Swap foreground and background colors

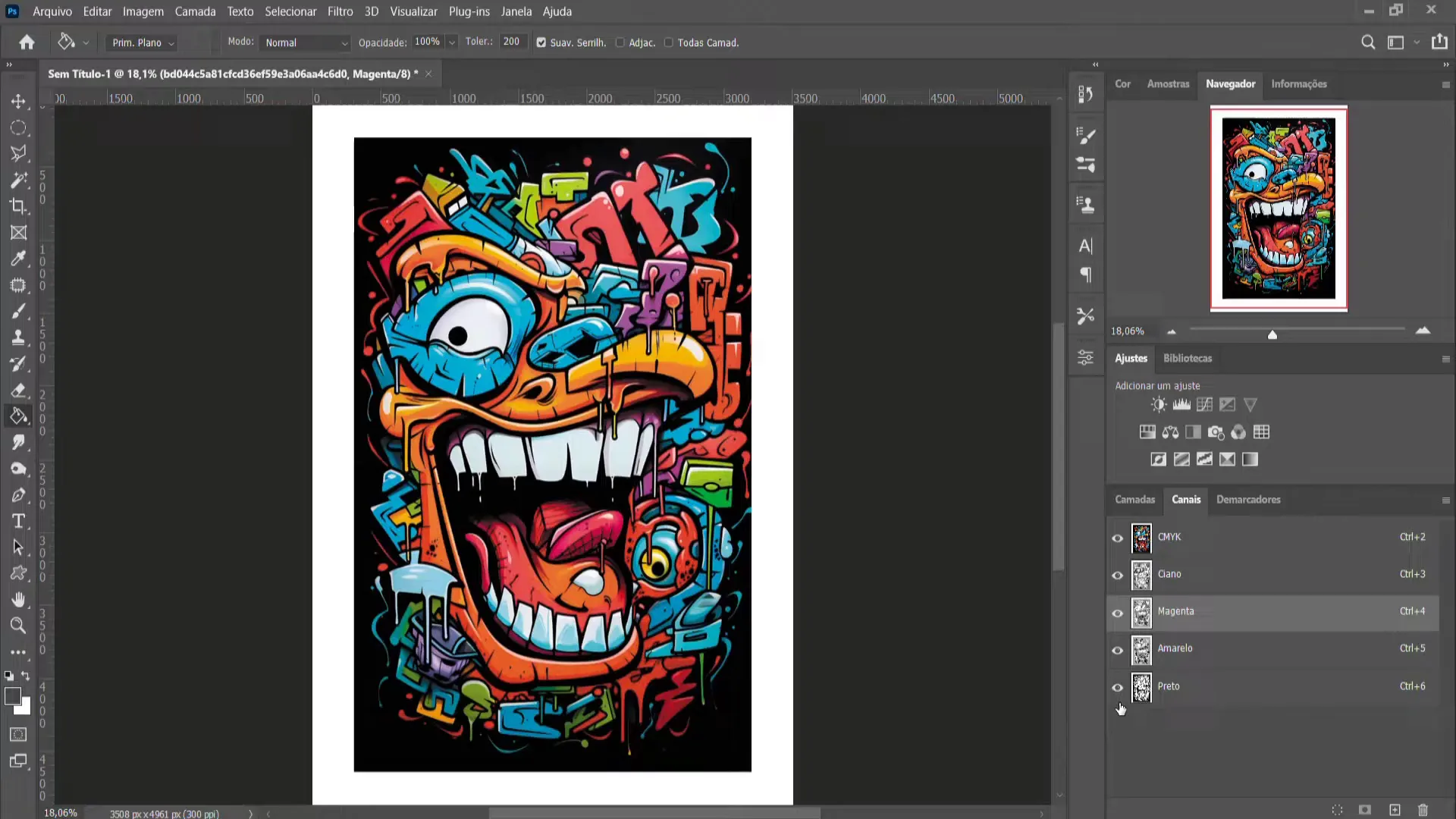tap(26, 676)
